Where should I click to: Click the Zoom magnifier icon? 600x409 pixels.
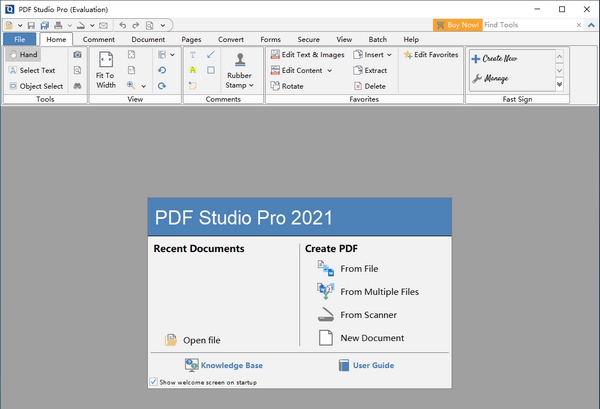pos(131,86)
